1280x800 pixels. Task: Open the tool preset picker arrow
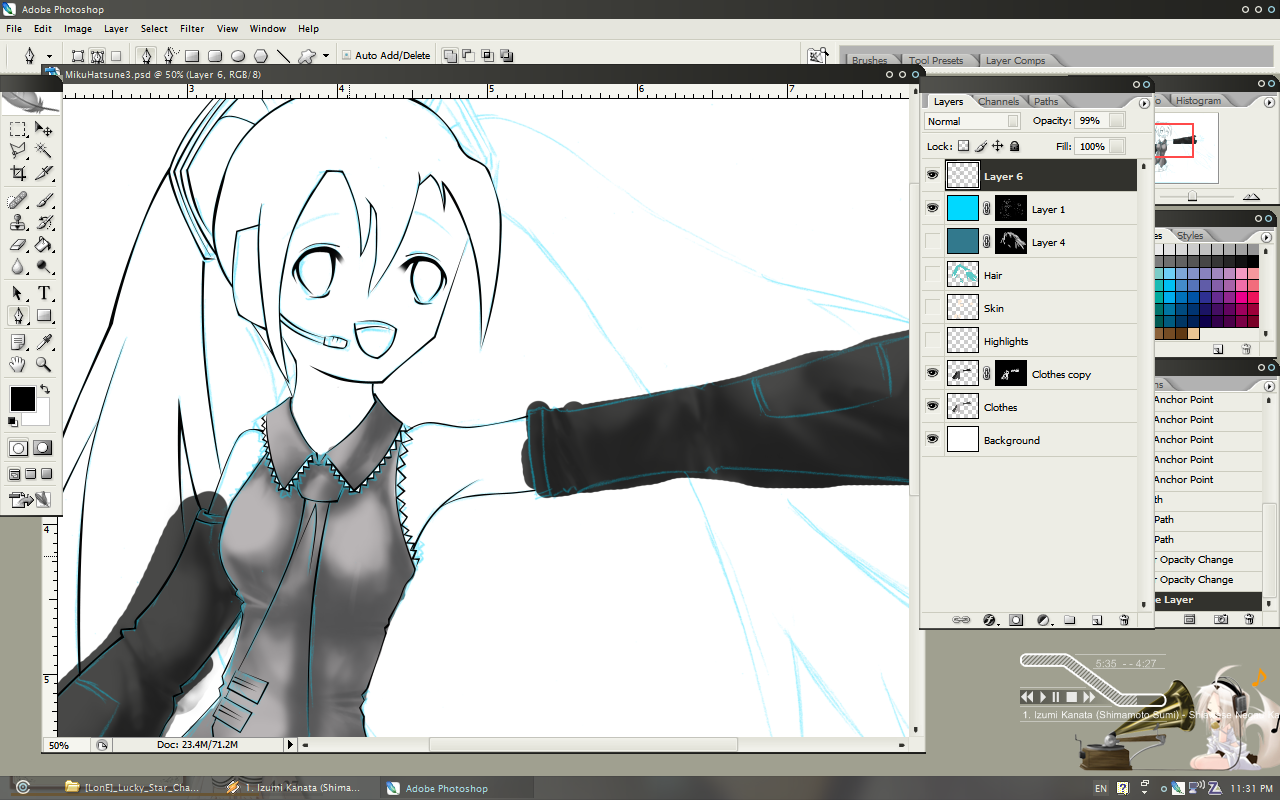(48, 57)
